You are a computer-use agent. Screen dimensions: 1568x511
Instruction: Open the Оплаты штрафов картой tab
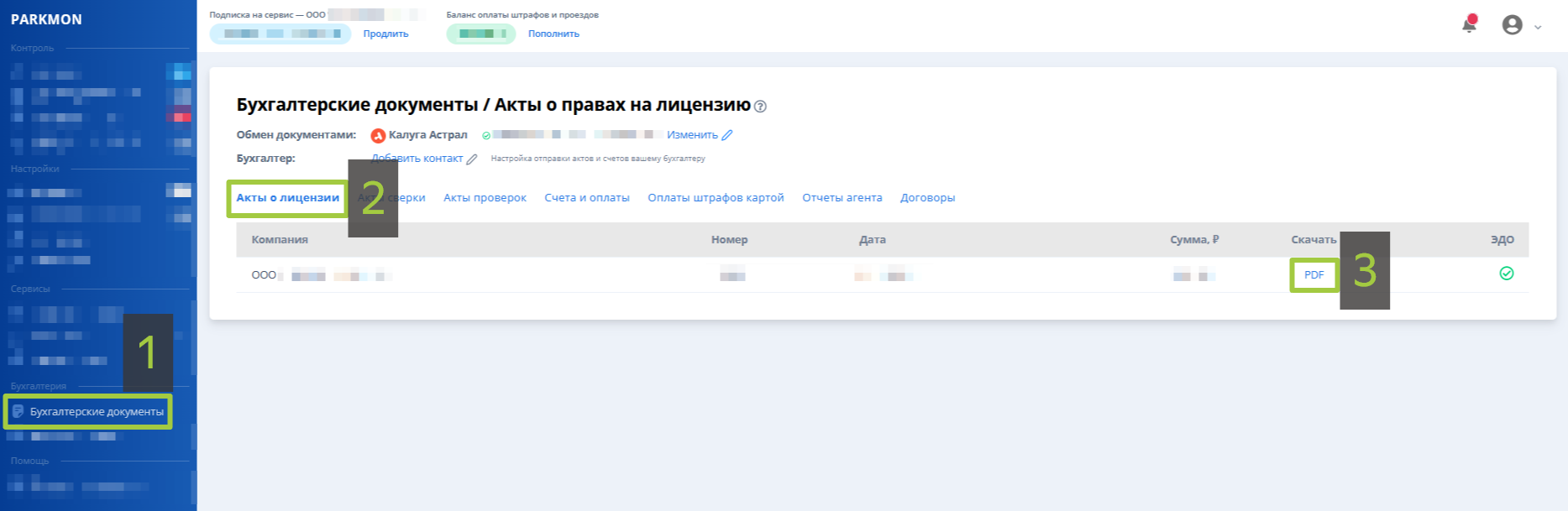pyautogui.click(x=716, y=198)
